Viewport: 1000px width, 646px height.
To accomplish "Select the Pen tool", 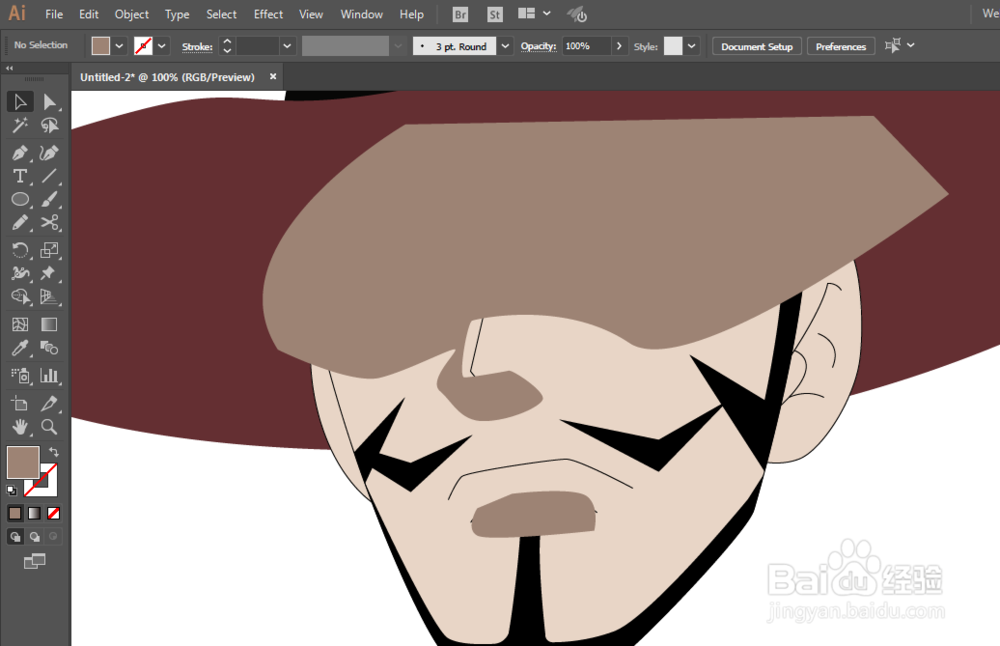I will point(20,153).
